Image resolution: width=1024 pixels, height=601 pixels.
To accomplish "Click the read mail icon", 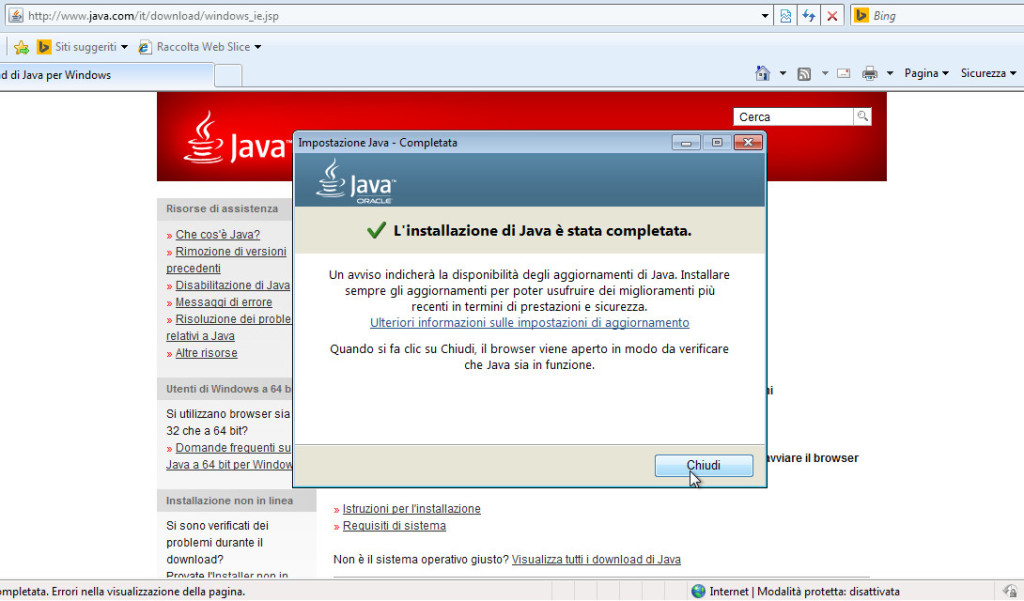I will pyautogui.click(x=844, y=73).
